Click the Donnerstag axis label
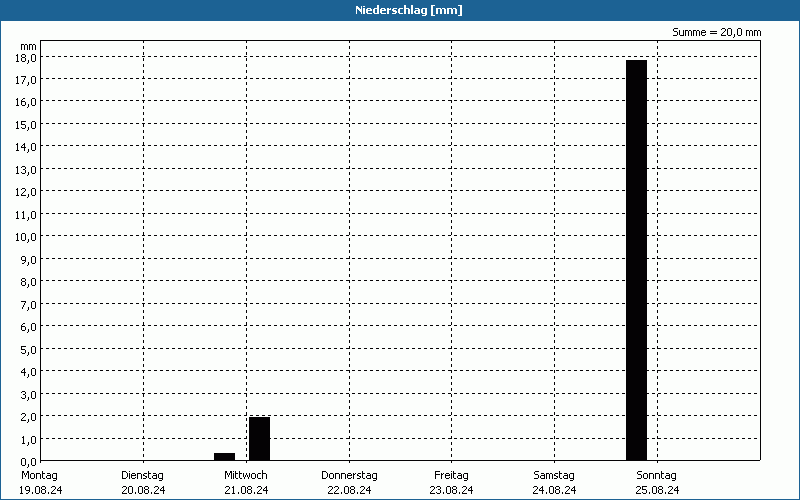Viewport: 800px width, 500px height. point(349,475)
